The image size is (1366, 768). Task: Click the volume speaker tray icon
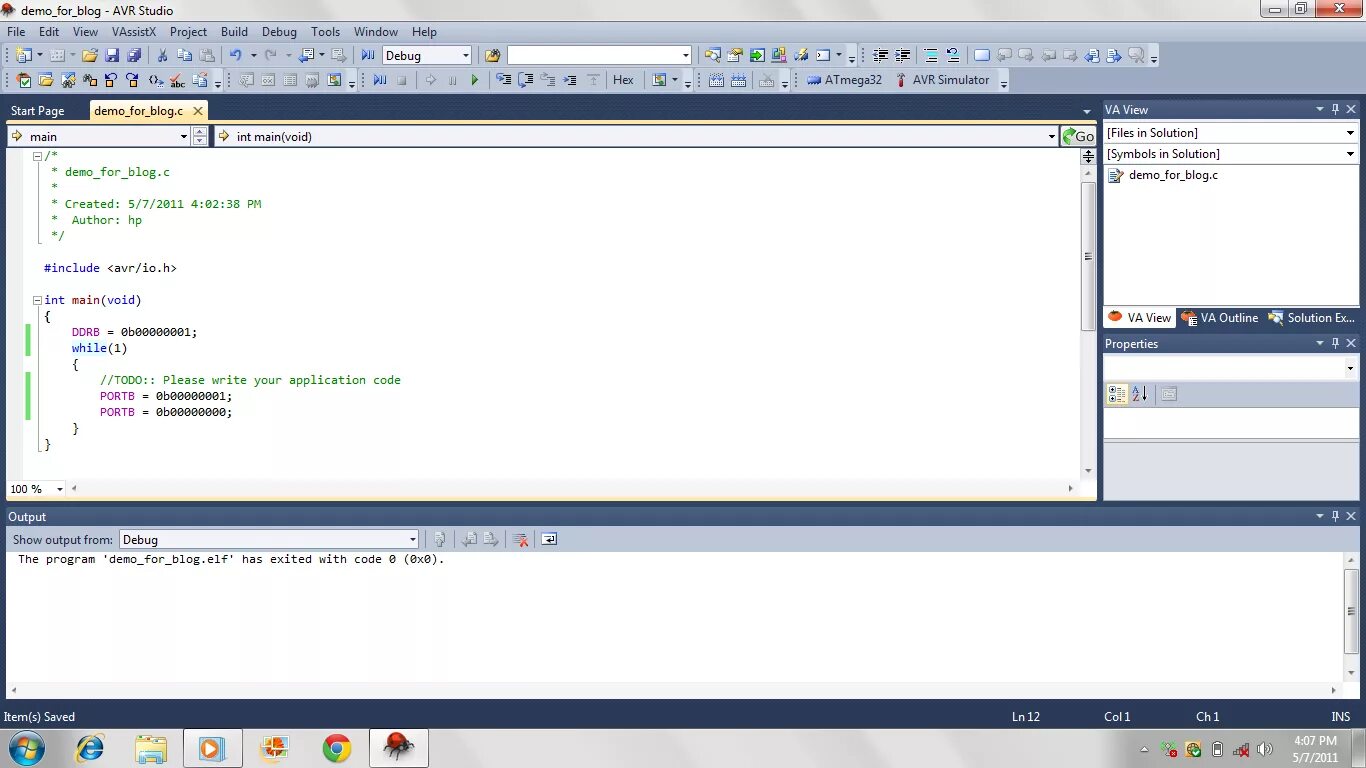tap(1265, 749)
